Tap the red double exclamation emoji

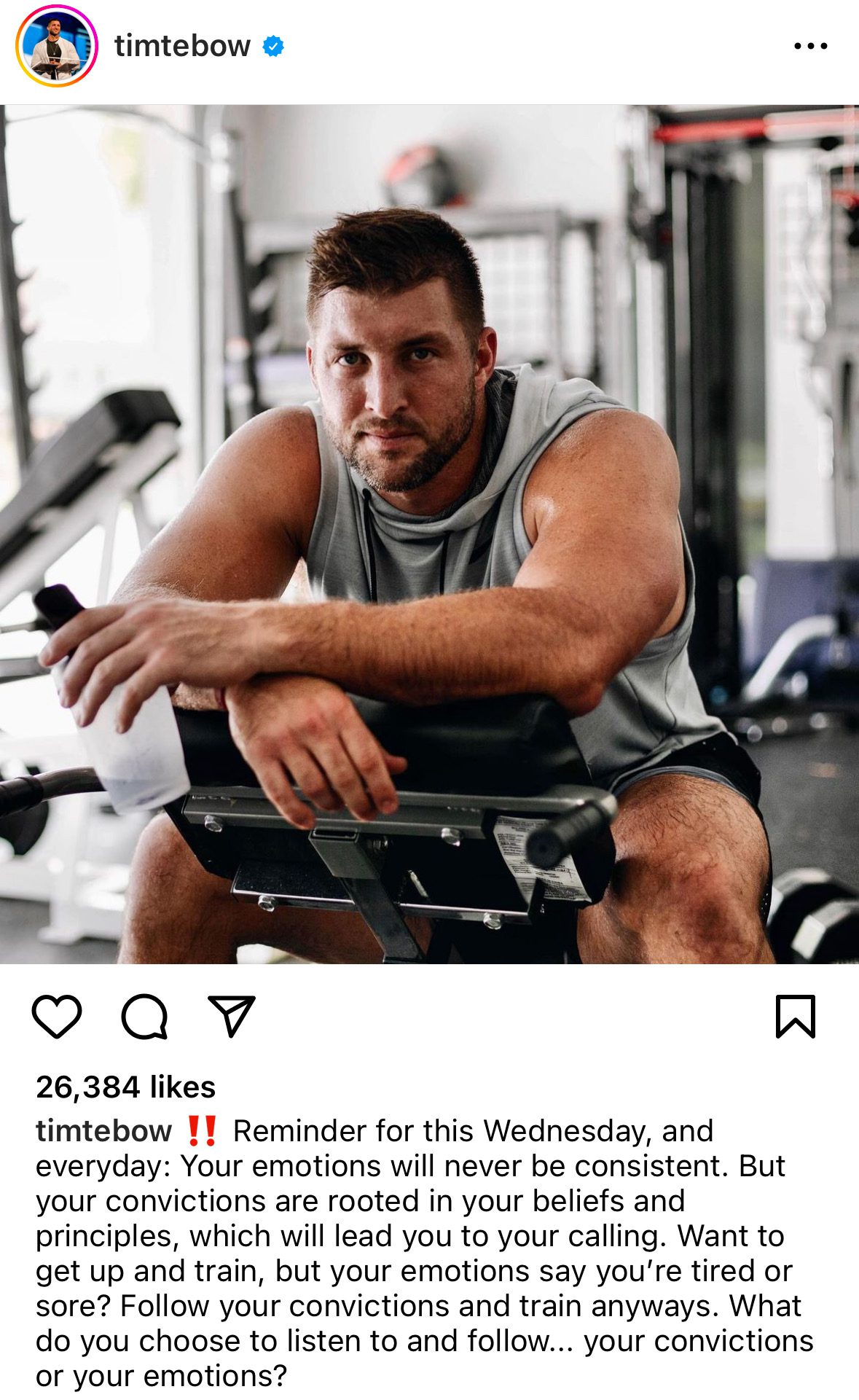[x=201, y=1131]
